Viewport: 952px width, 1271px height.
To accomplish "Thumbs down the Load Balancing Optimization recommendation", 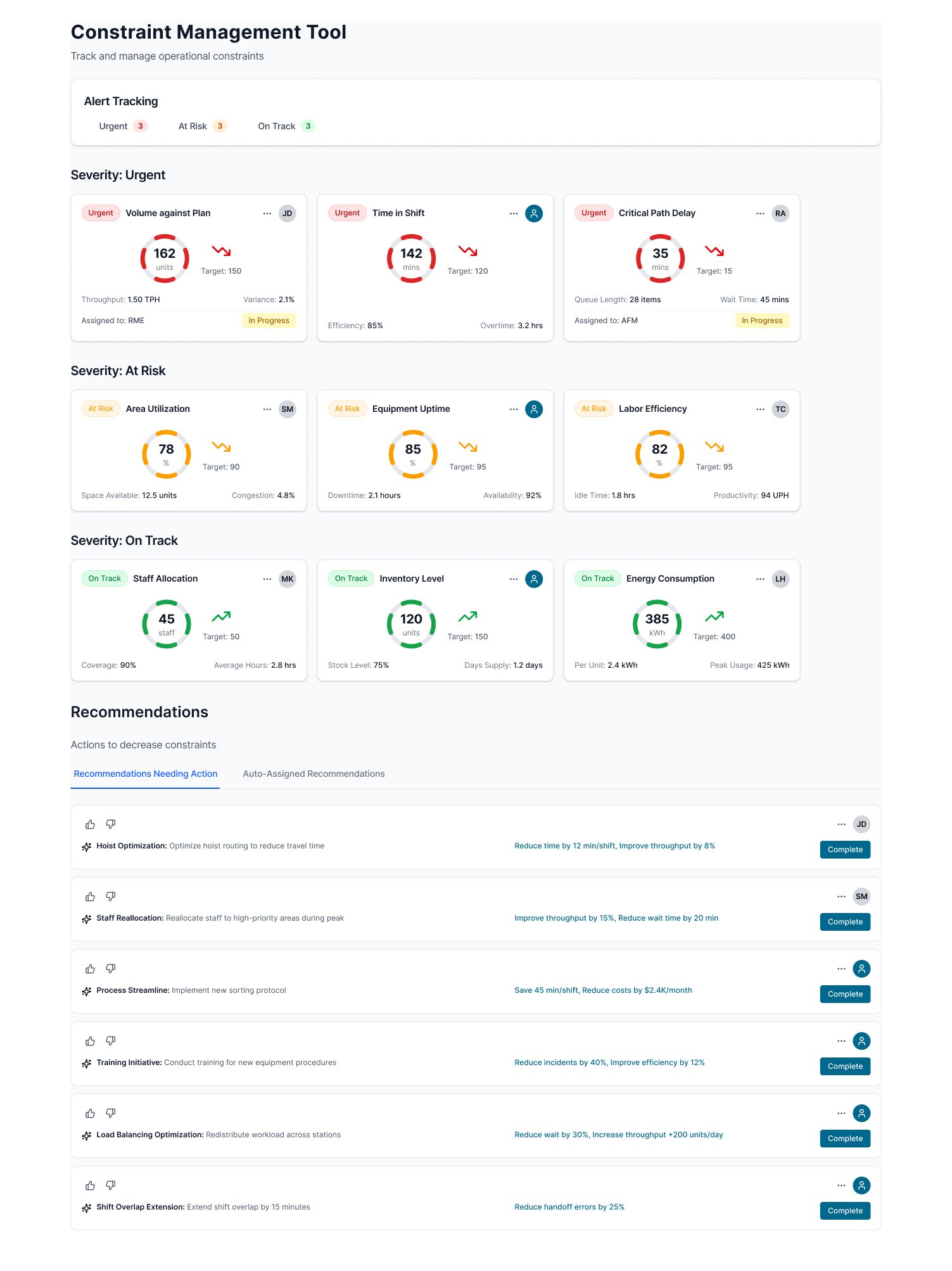I will (x=111, y=1113).
